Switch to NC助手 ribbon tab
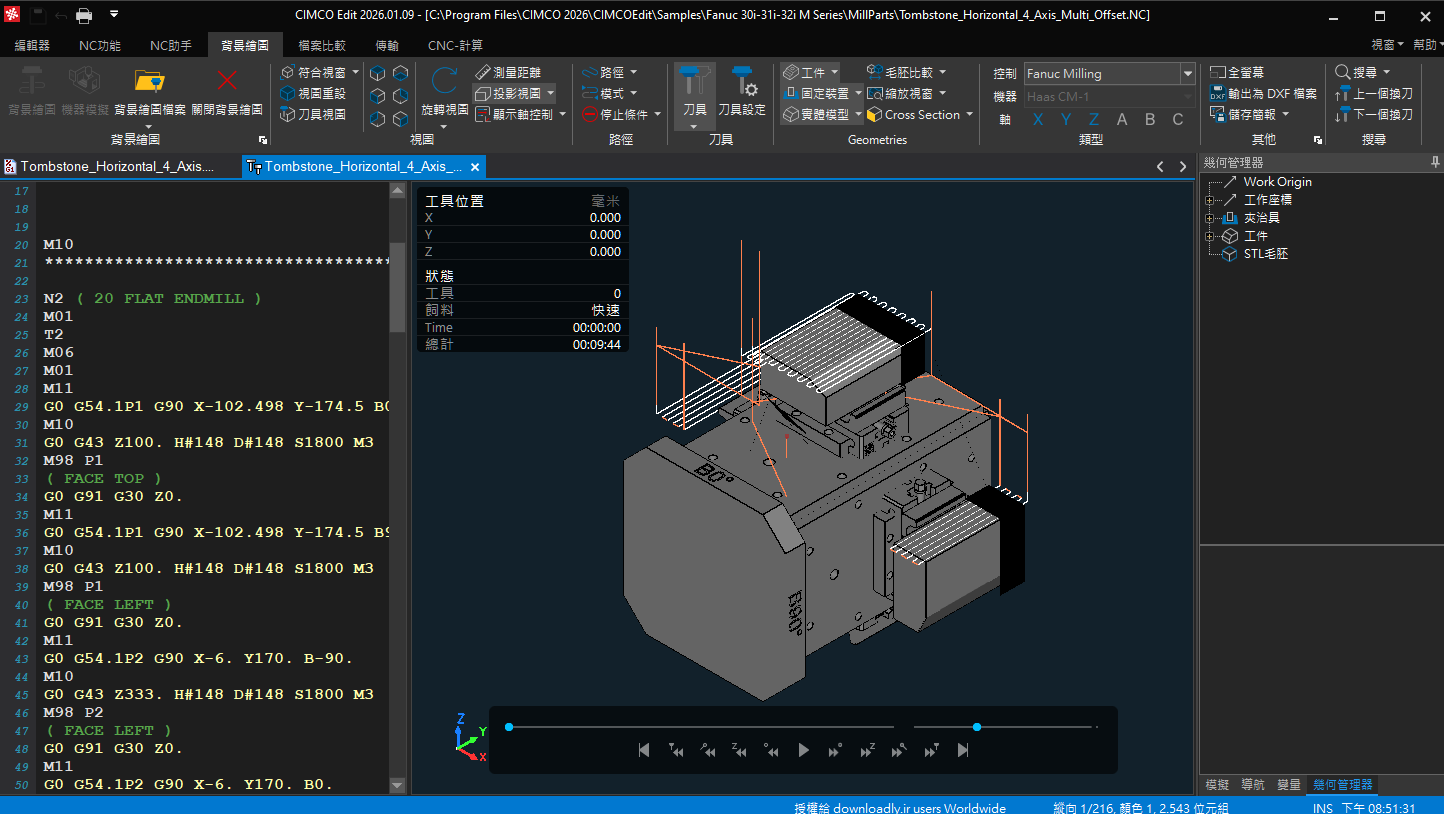 coord(171,46)
